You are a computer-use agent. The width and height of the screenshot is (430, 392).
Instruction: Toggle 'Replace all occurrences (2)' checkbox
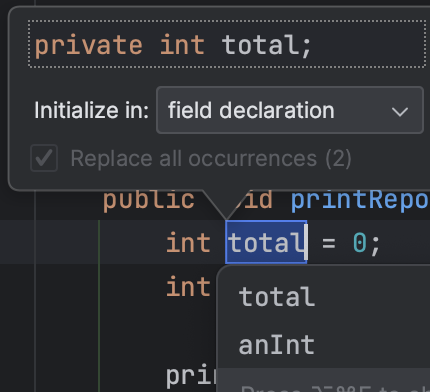pyautogui.click(x=44, y=158)
